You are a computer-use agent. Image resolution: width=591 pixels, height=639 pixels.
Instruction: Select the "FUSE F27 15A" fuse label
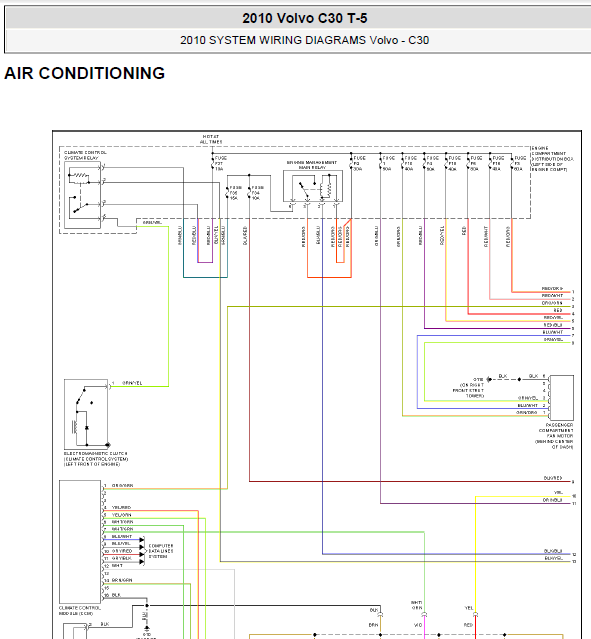click(x=221, y=163)
